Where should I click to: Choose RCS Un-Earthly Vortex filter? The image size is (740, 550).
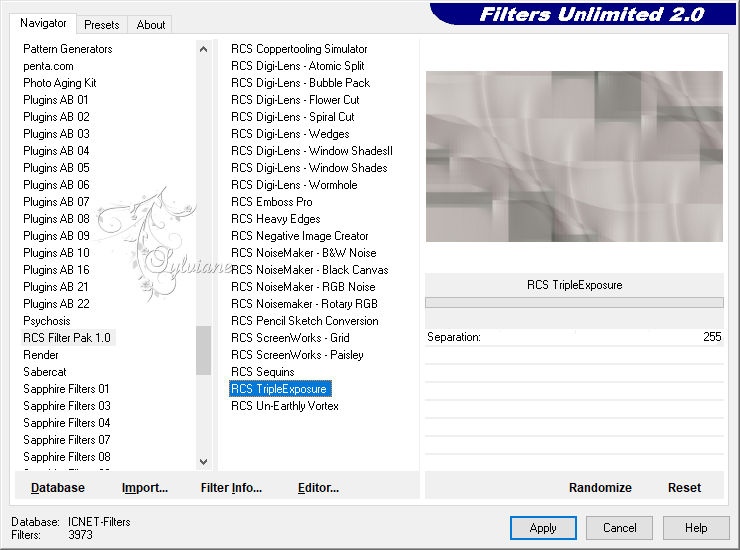[x=285, y=406]
